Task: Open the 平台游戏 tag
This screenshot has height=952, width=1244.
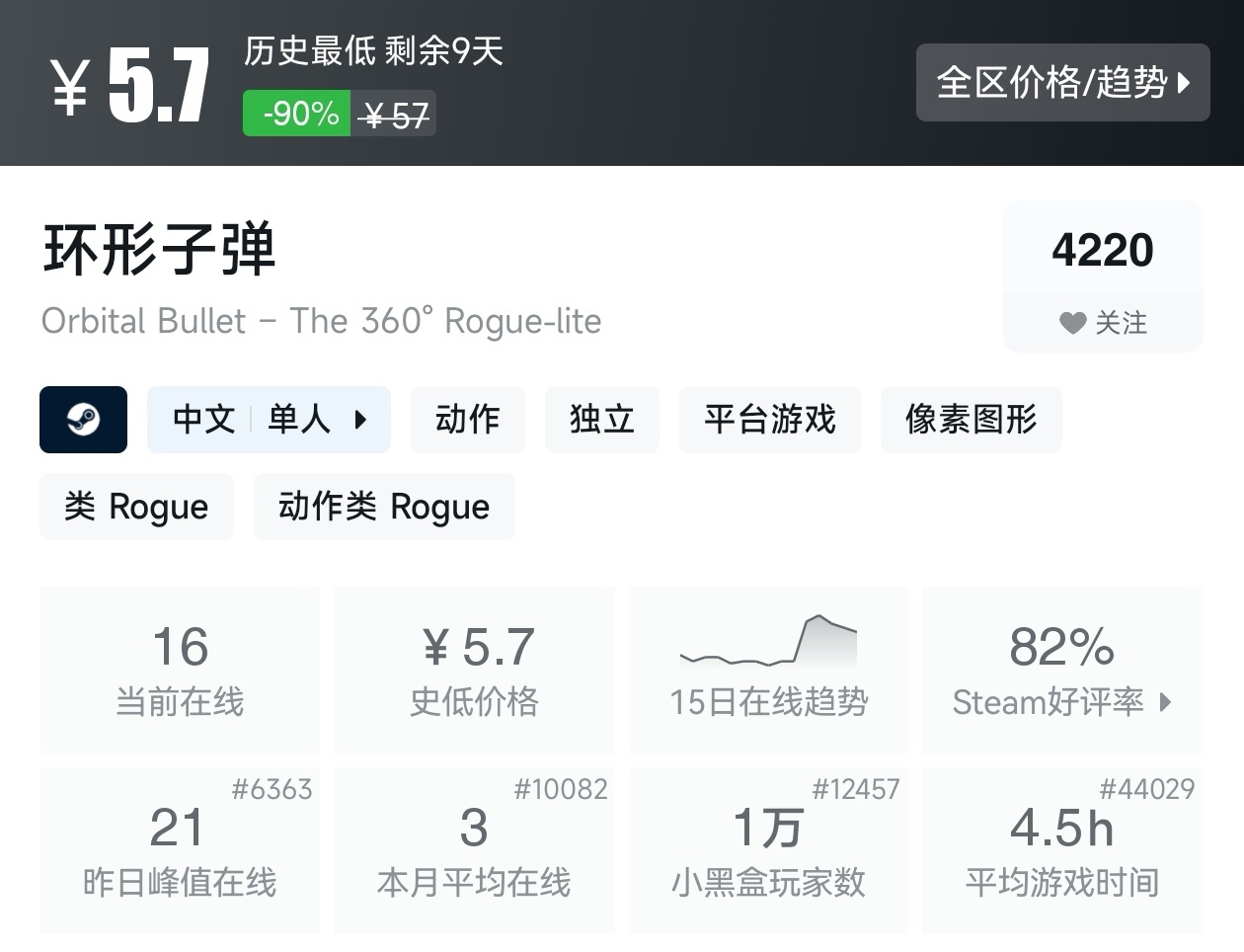Action: pyautogui.click(x=769, y=420)
